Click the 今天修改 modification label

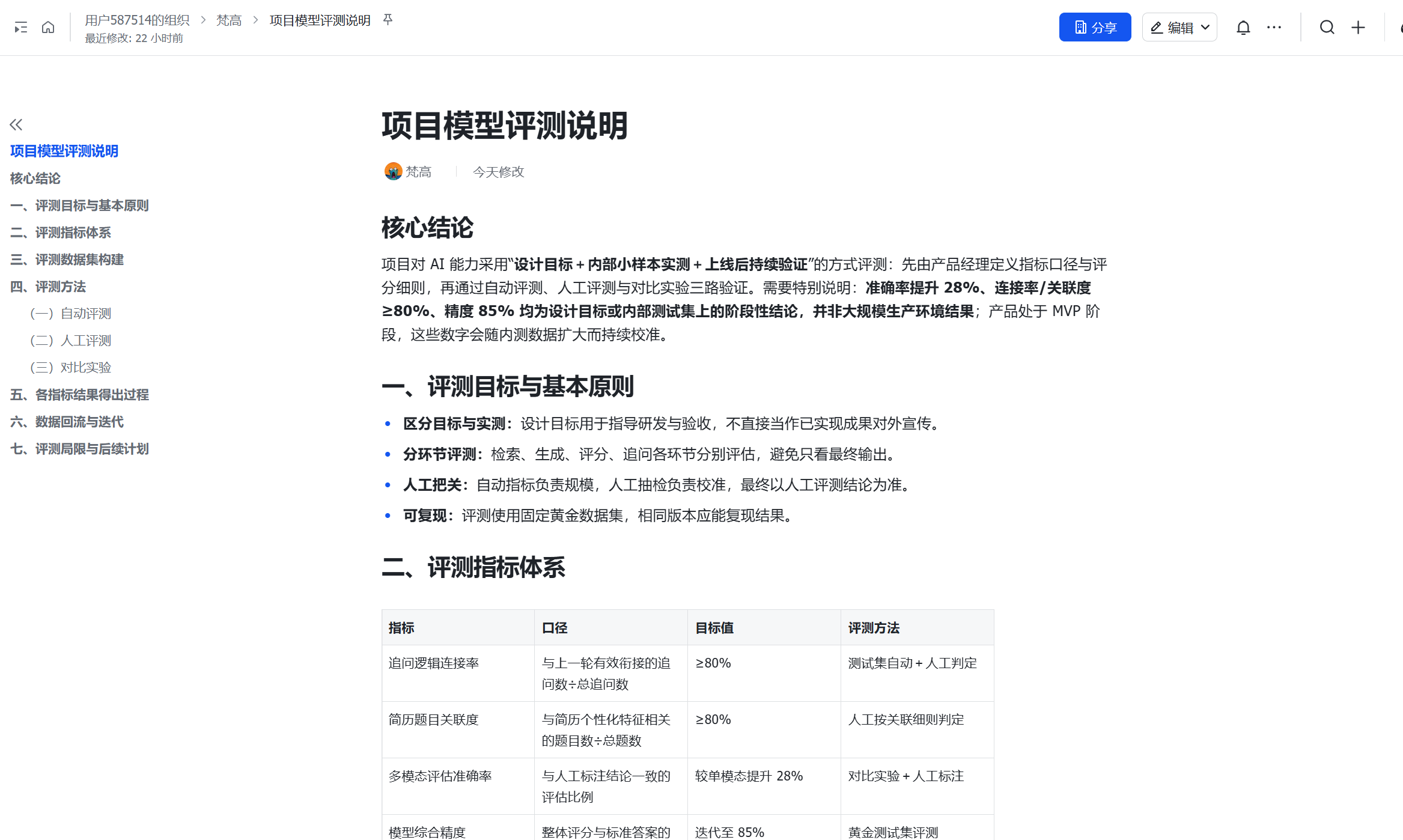pyautogui.click(x=499, y=172)
